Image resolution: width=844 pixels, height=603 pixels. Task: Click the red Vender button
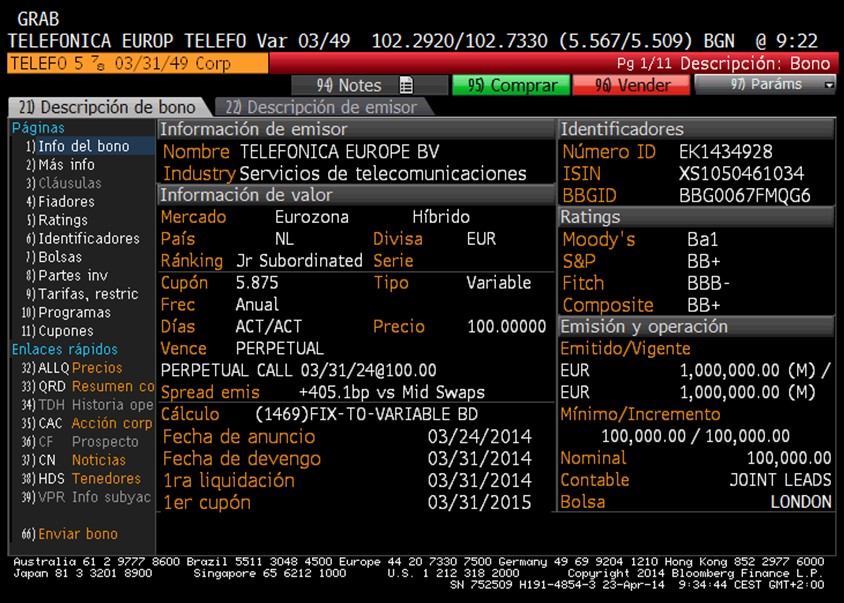(631, 85)
